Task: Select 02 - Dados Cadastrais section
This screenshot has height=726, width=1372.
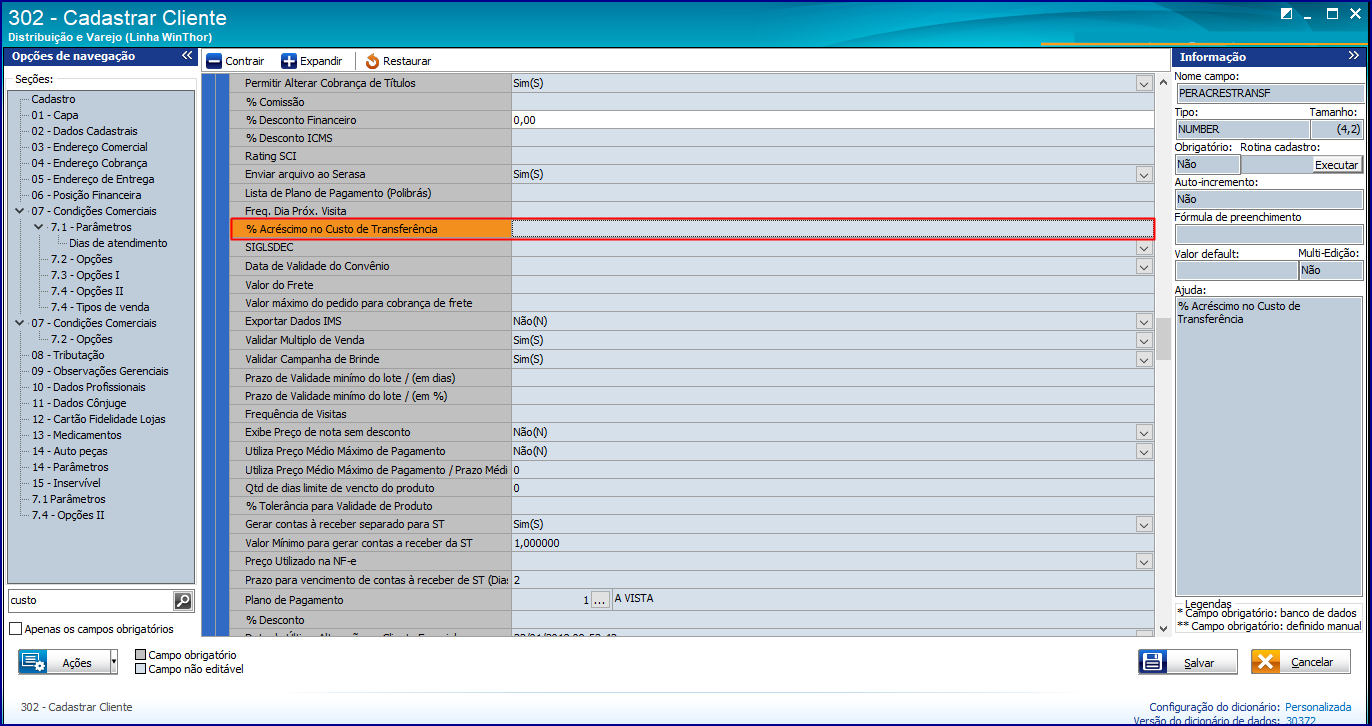Action: click(x=84, y=131)
